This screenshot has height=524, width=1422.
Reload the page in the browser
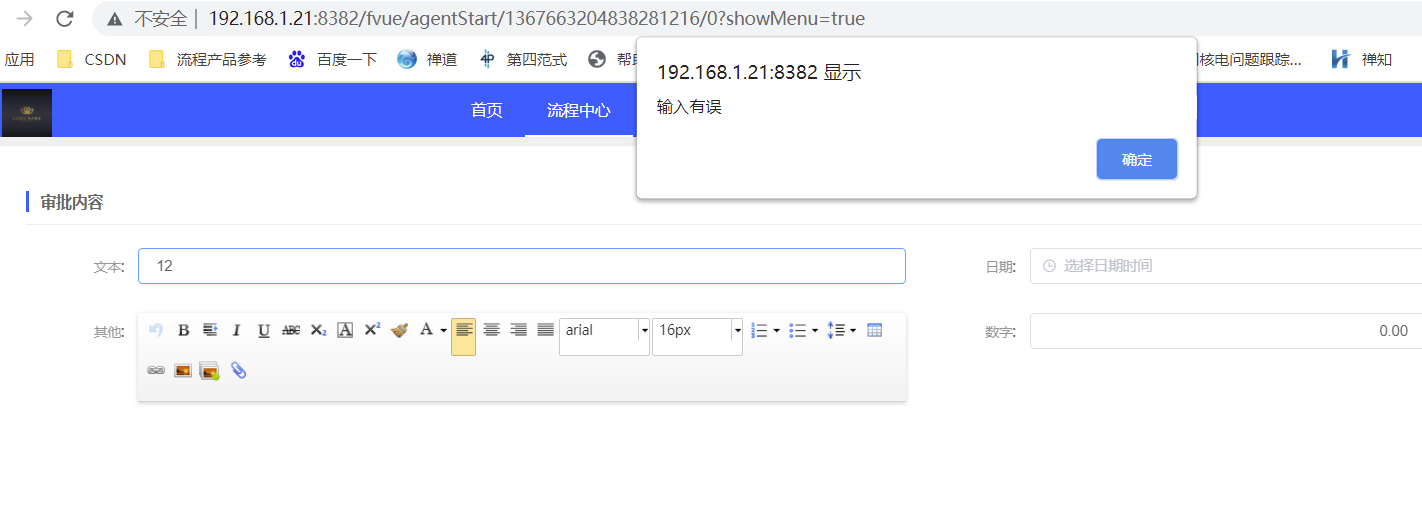click(x=64, y=18)
